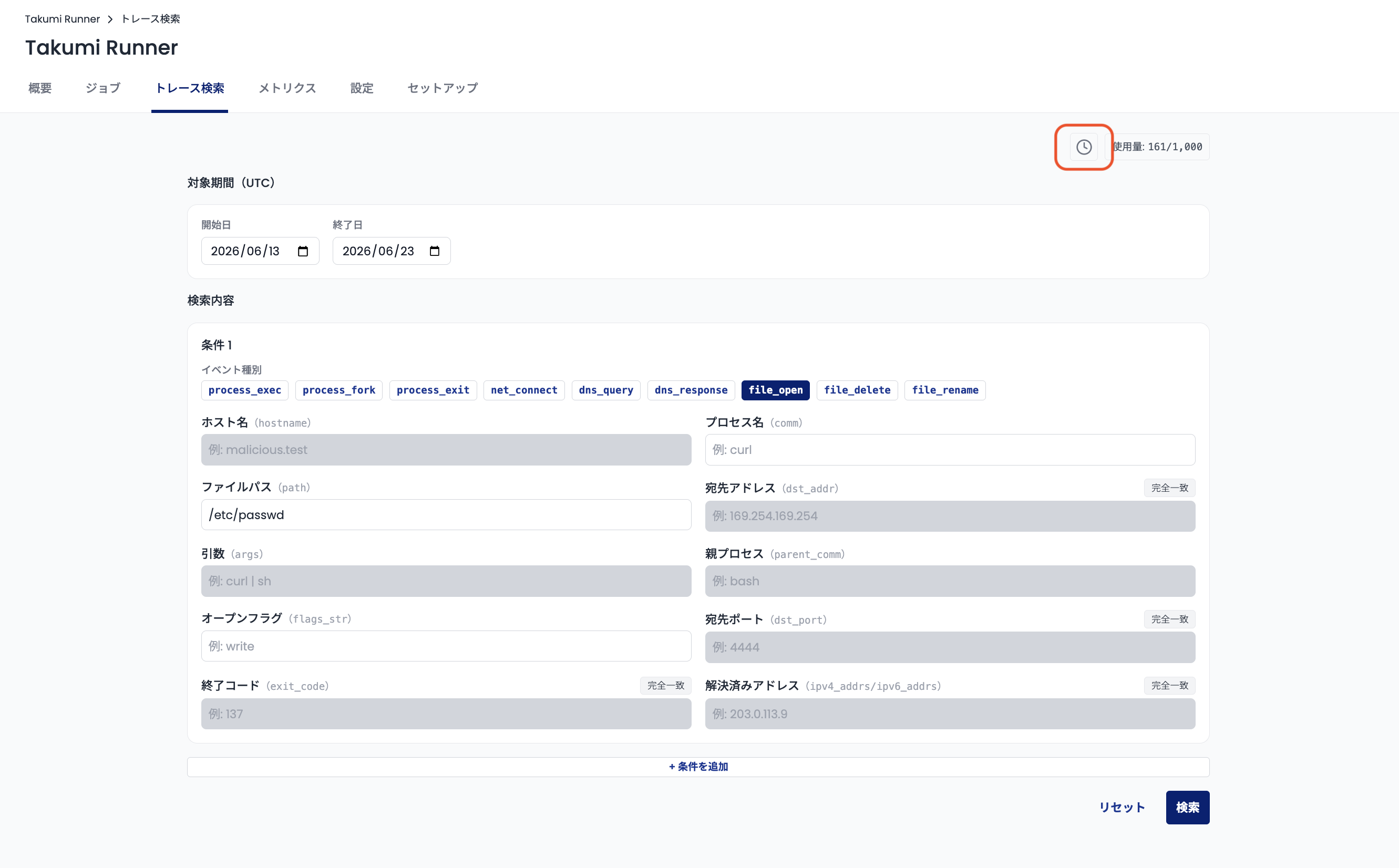Click the オープンフラグ flags_str input field
This screenshot has width=1399, height=868.
coord(446,646)
